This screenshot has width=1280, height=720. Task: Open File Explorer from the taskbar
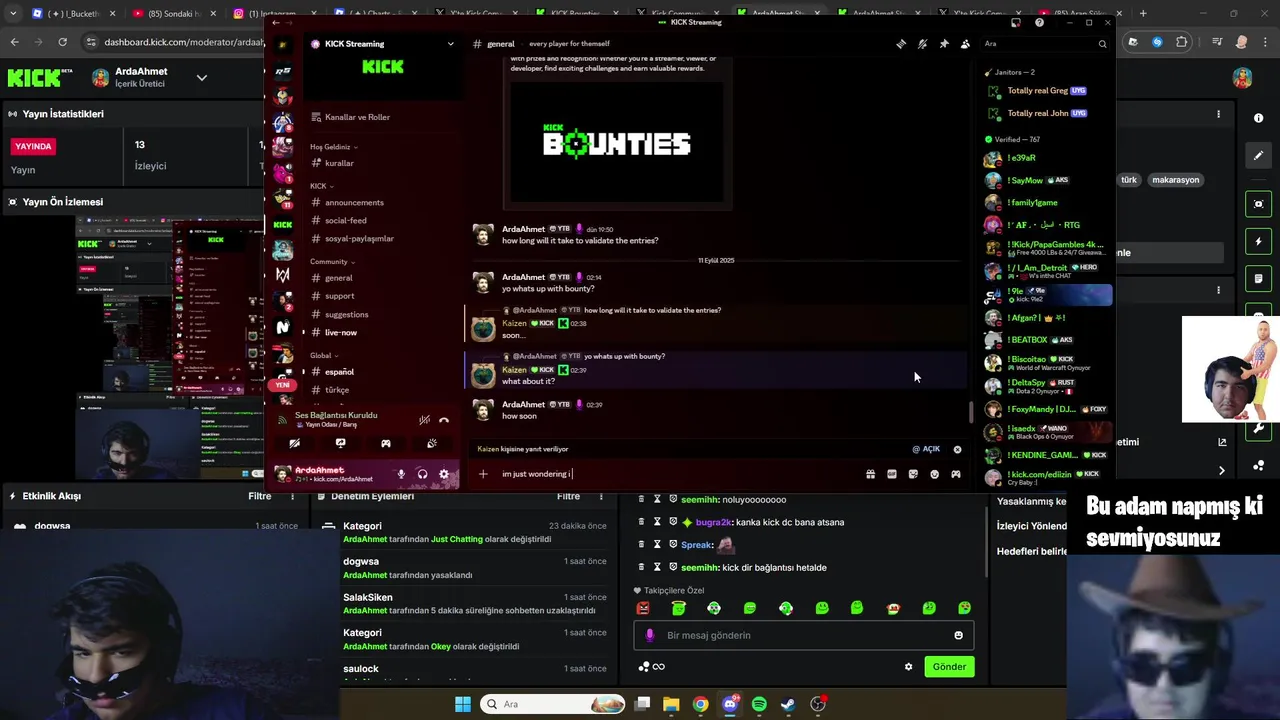(x=671, y=704)
